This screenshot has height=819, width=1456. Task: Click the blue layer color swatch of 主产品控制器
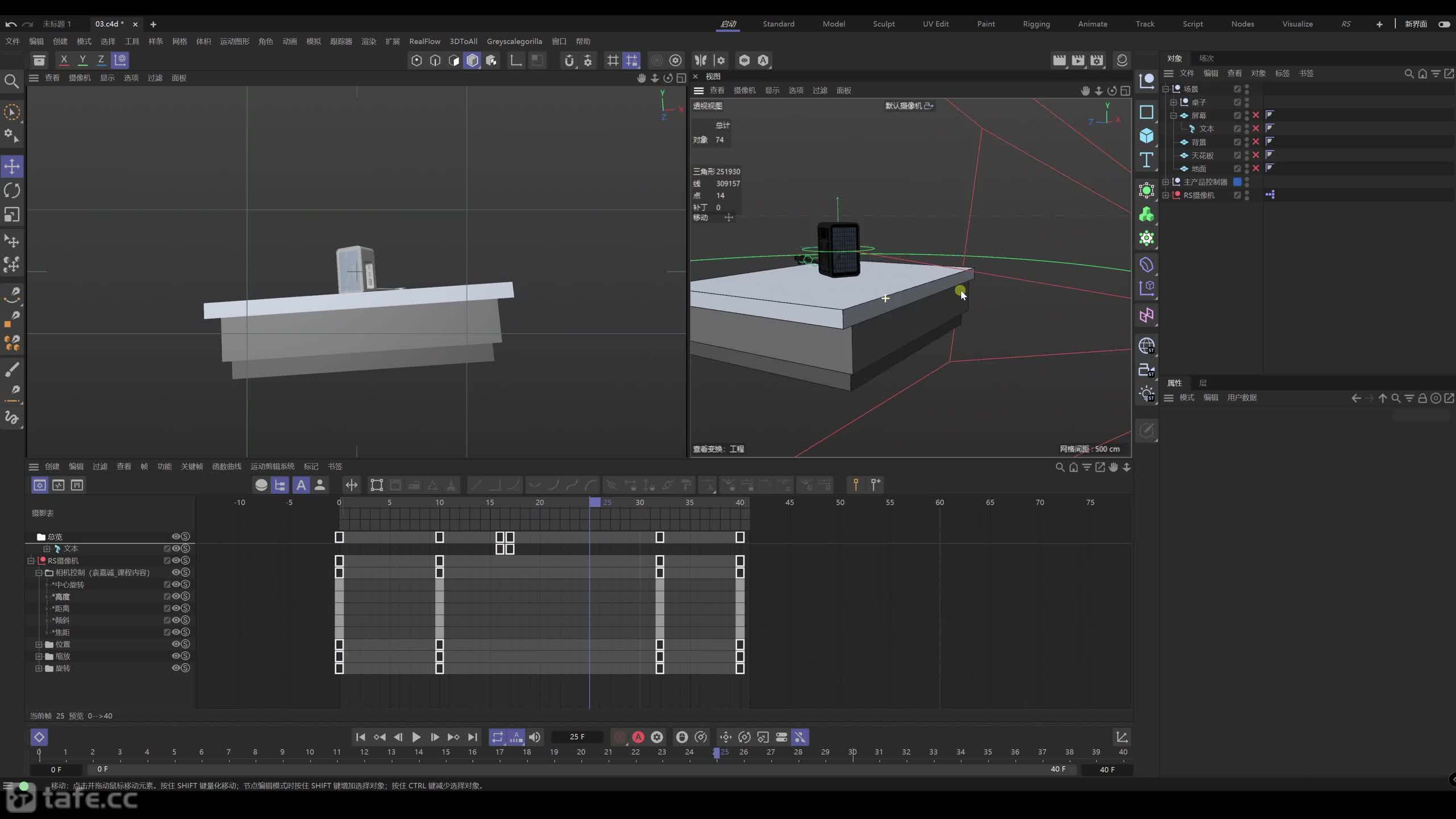click(1237, 182)
